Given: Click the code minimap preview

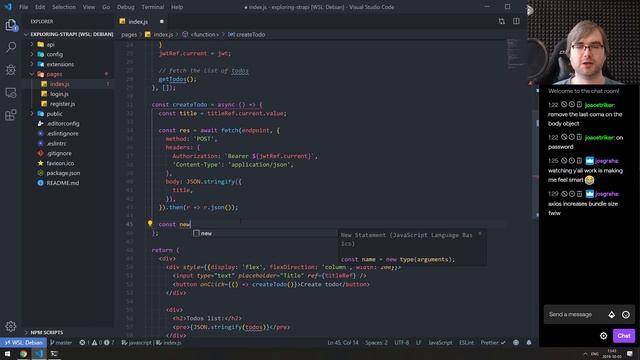Looking at the screenshot, I should tap(516, 53).
